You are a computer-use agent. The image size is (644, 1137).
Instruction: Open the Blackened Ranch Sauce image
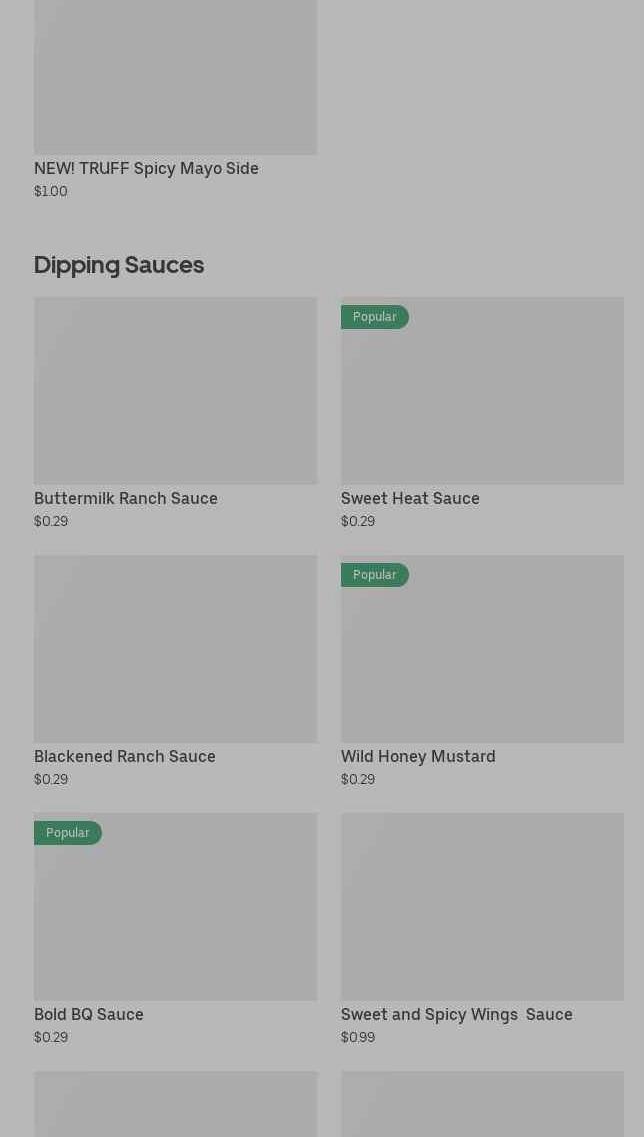tap(175, 649)
